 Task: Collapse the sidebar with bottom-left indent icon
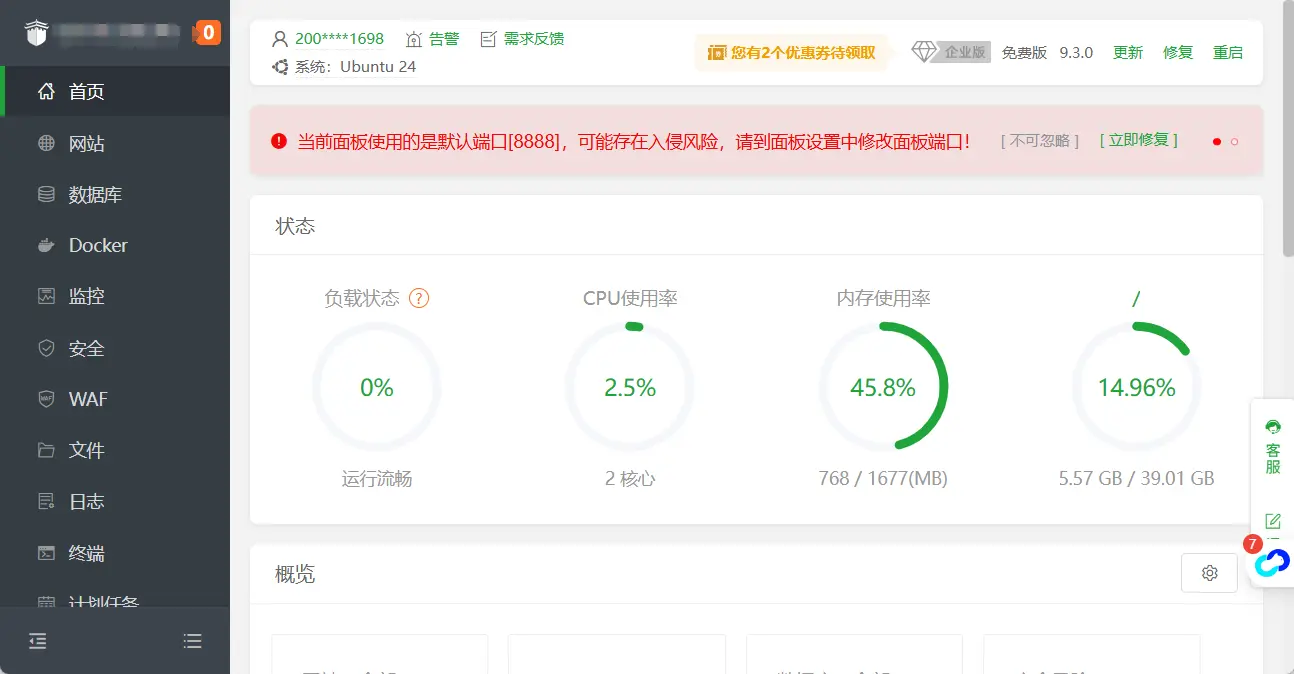[37, 641]
